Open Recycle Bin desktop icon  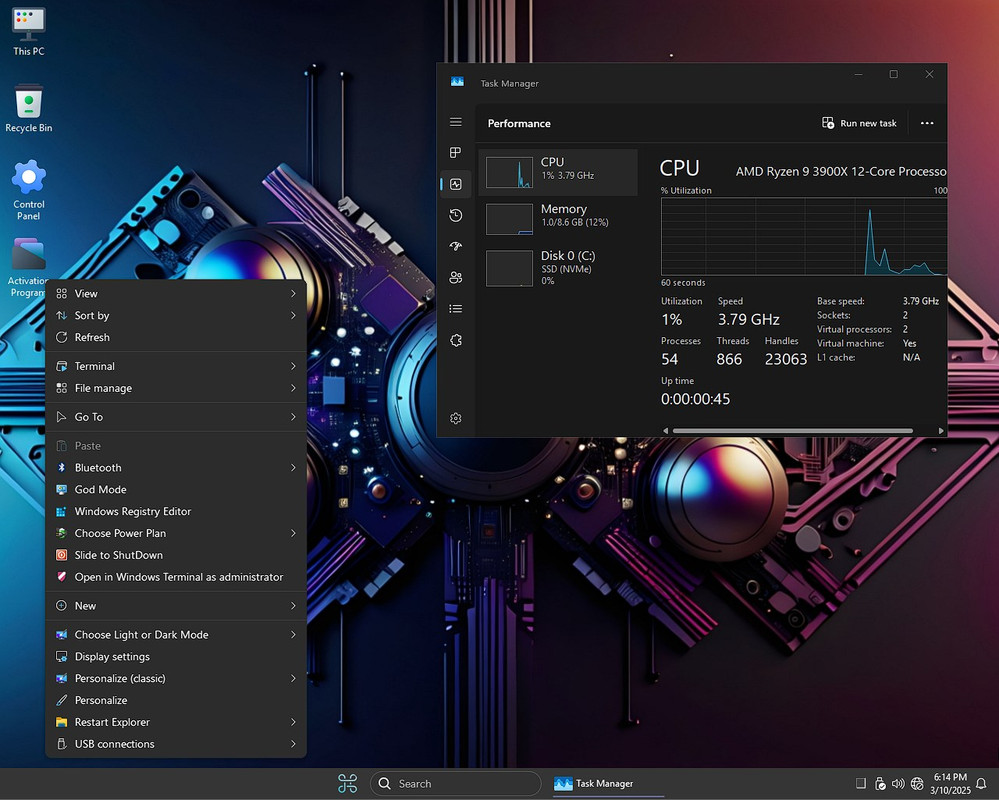click(29, 108)
